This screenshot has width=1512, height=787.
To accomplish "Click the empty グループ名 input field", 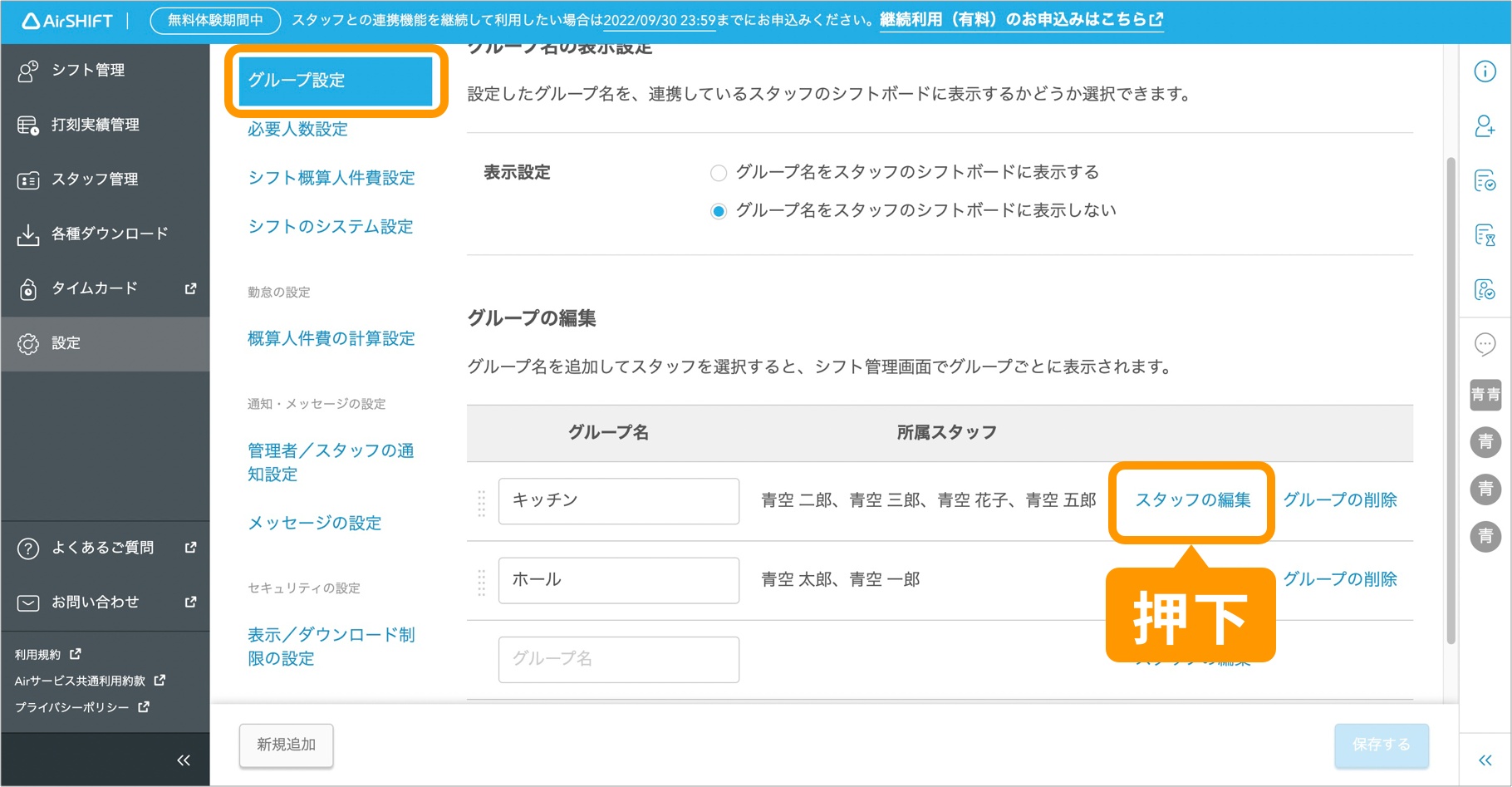I will point(618,659).
